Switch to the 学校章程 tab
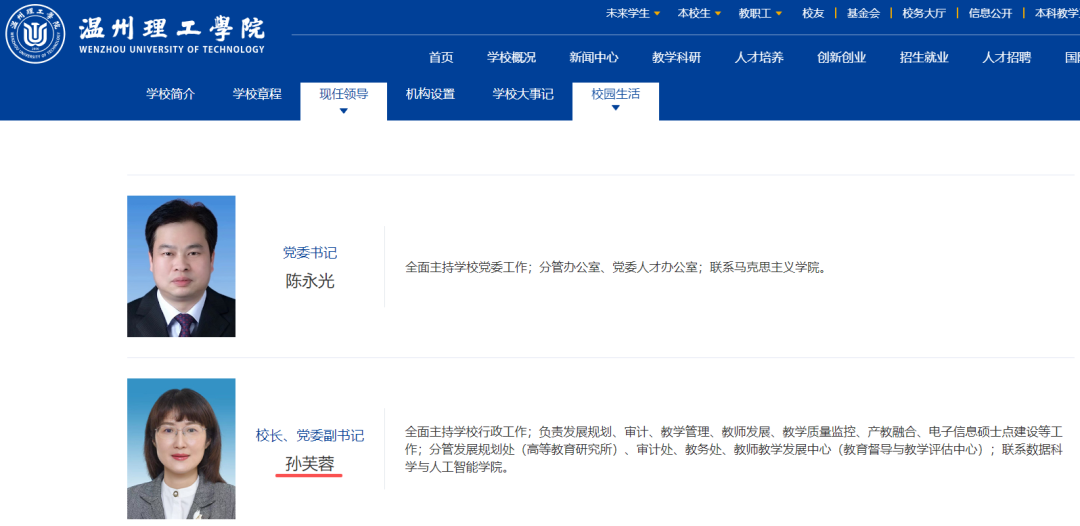 (257, 94)
